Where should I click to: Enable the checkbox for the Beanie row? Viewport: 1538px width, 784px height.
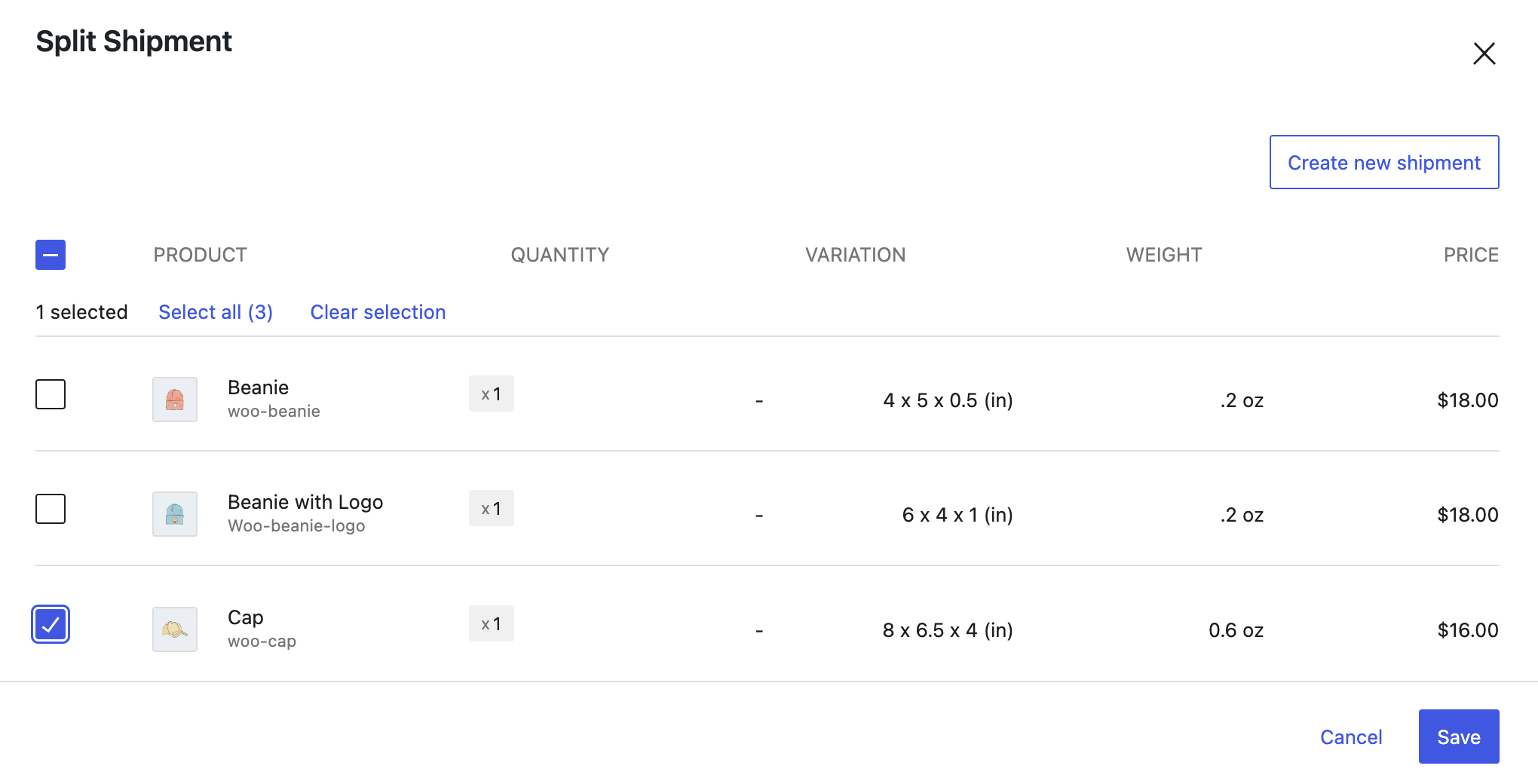tap(50, 394)
